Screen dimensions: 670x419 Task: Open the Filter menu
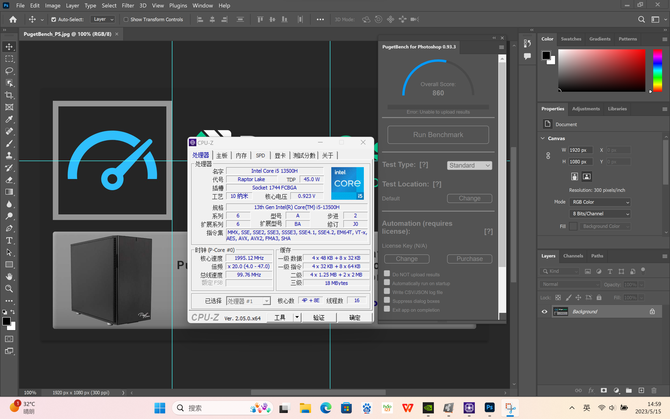point(128,6)
